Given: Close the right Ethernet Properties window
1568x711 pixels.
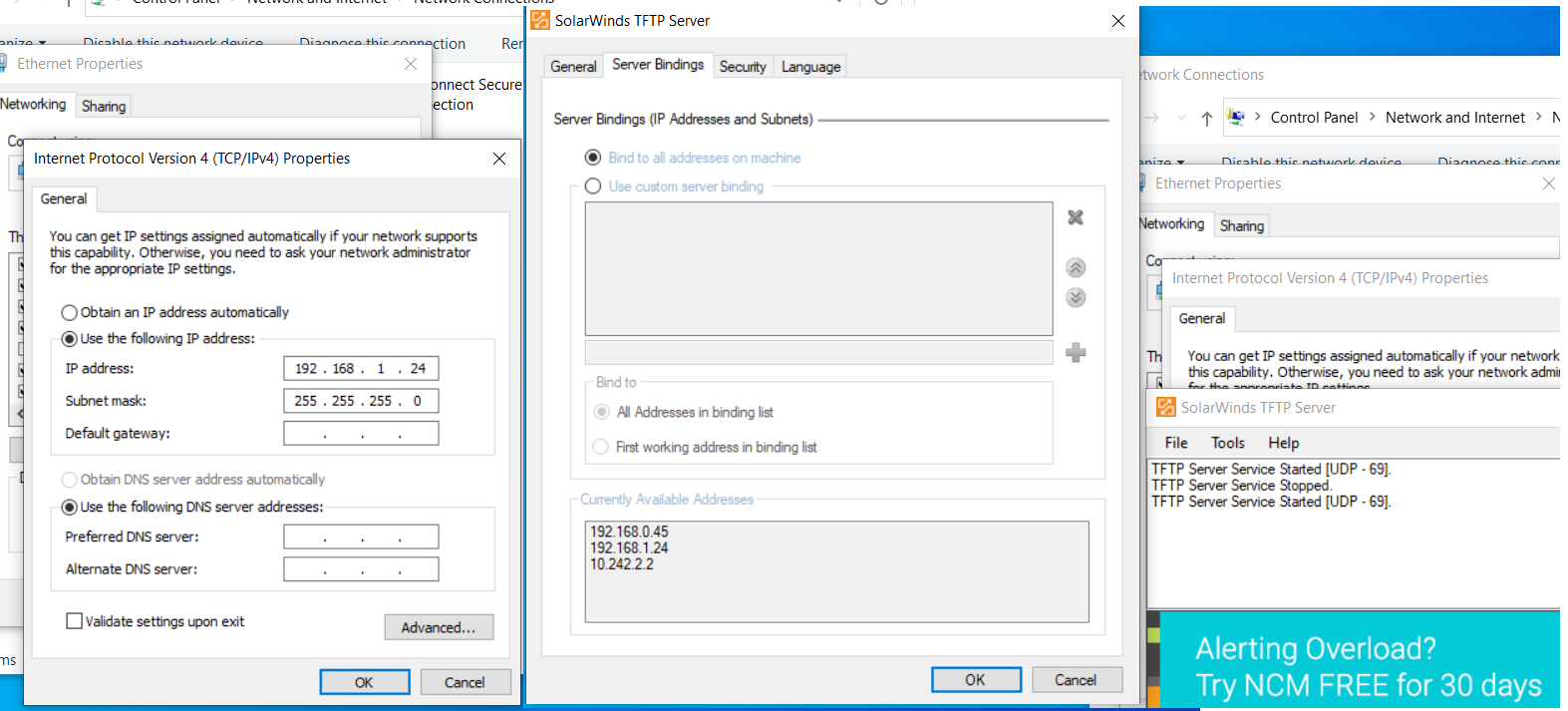Looking at the screenshot, I should pos(1548,183).
